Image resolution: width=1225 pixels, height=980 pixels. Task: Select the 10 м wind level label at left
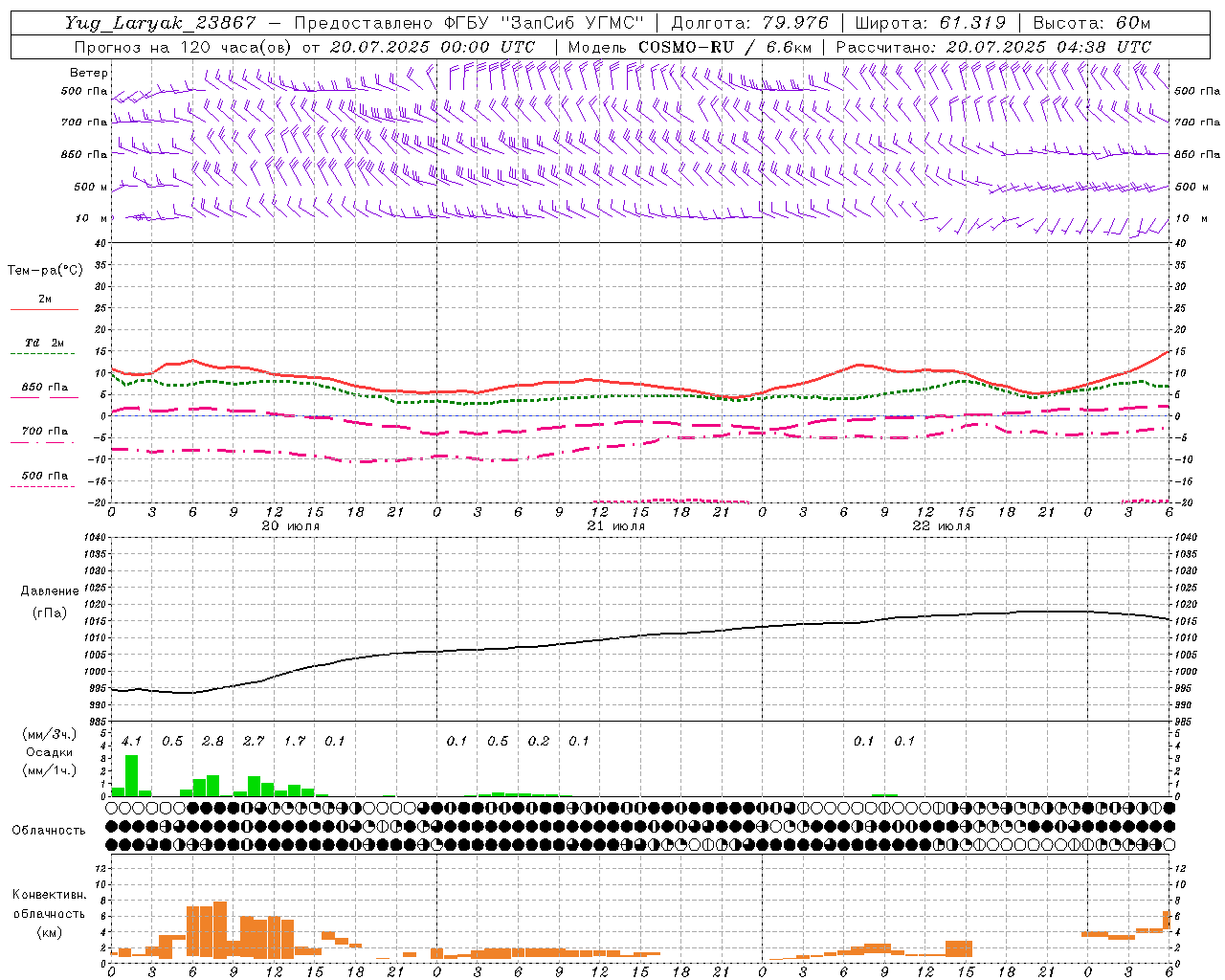click(92, 218)
